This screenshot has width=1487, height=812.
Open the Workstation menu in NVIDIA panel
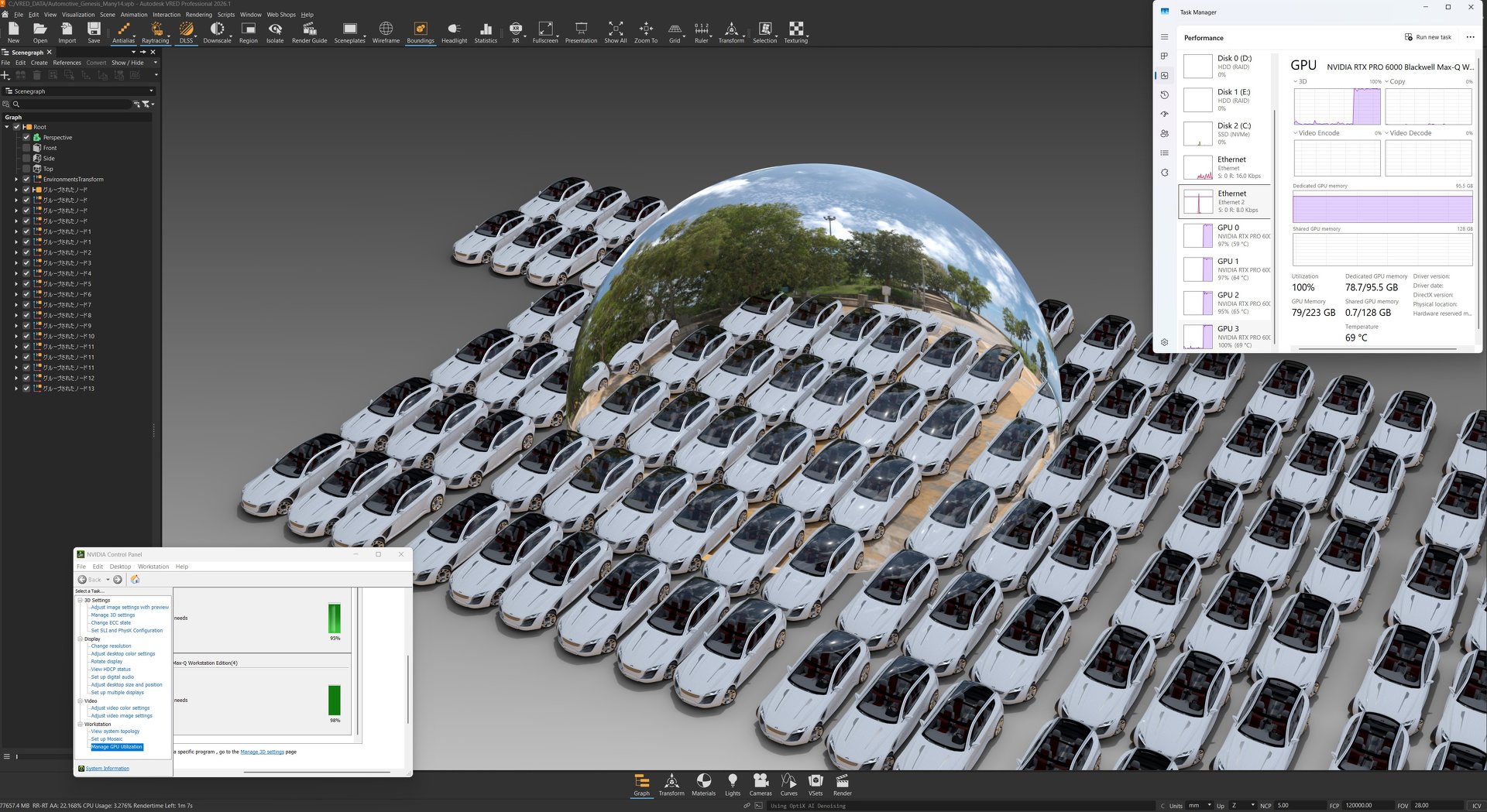pos(153,567)
